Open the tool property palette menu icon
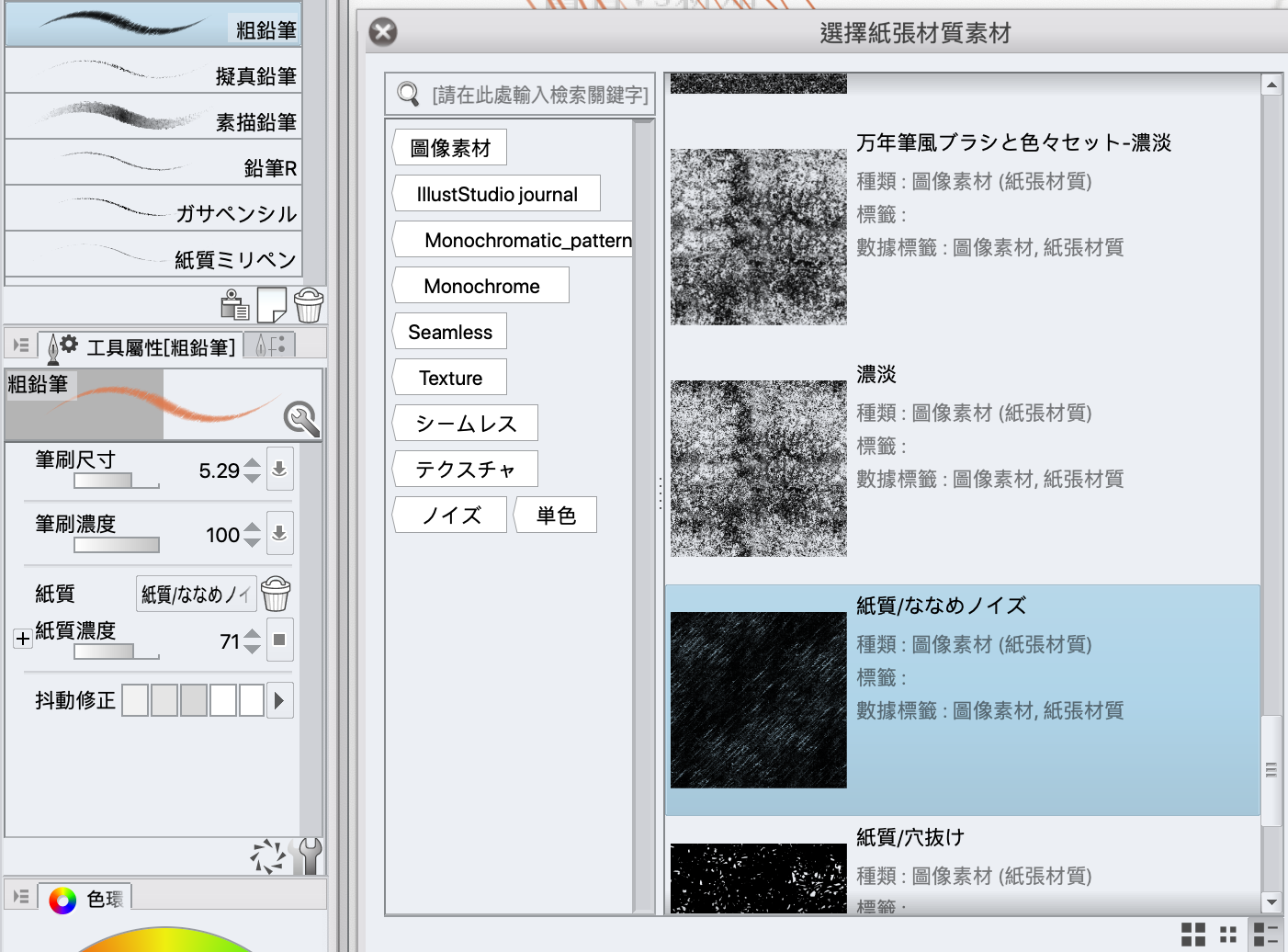Image resolution: width=1288 pixels, height=952 pixels. 20,346
